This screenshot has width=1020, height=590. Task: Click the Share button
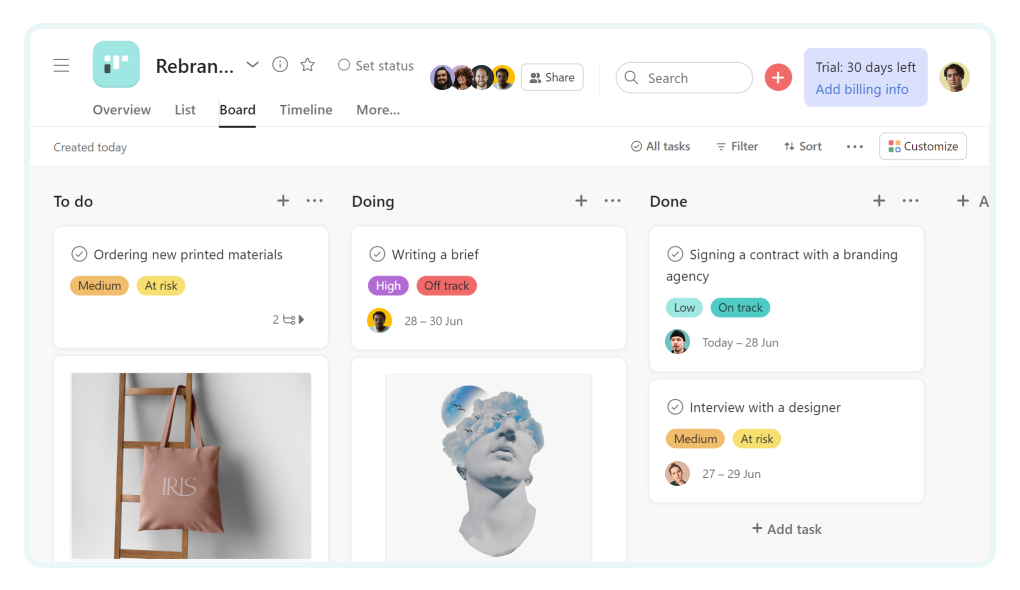click(552, 77)
